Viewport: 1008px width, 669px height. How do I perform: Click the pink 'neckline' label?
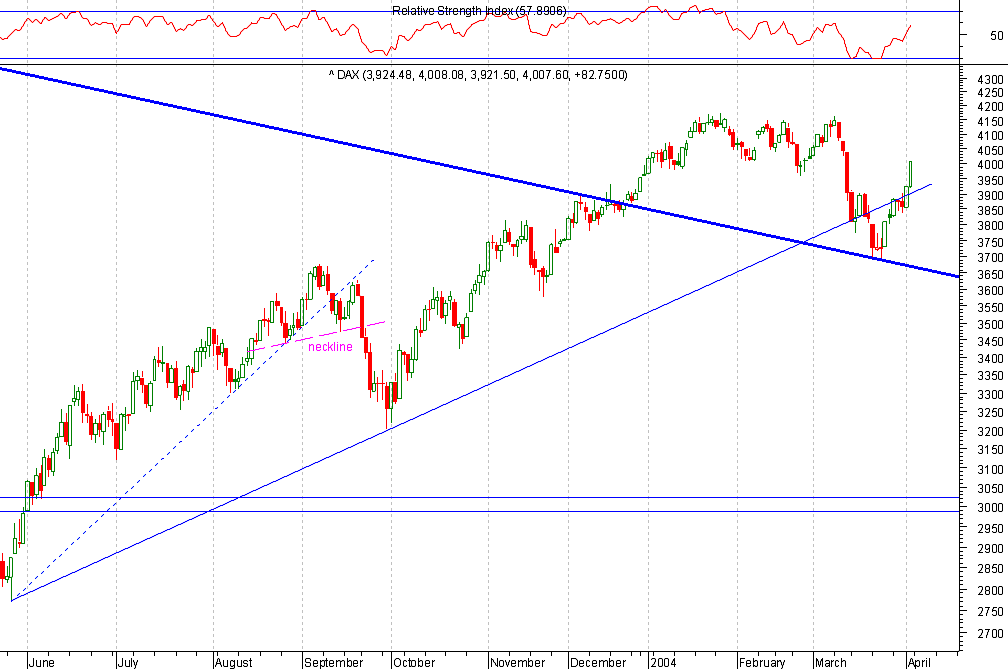[330, 347]
